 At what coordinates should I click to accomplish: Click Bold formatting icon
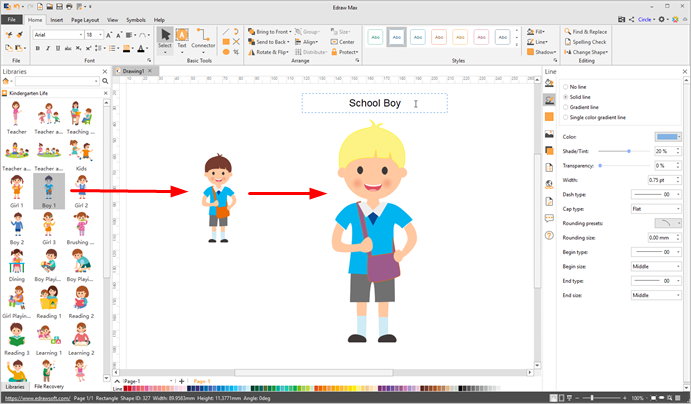click(37, 48)
